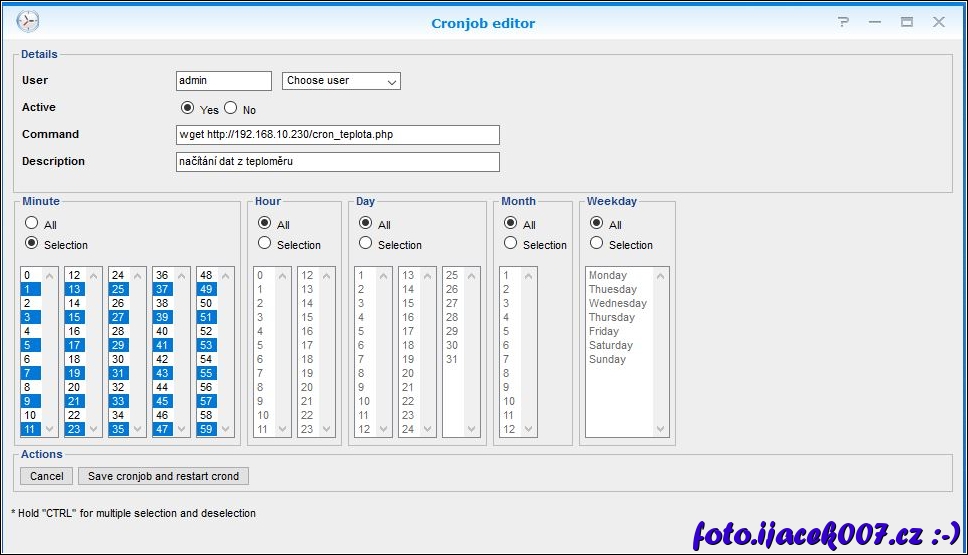This screenshot has width=968, height=555.
Task: Click the Cancel button
Action: (x=46, y=476)
